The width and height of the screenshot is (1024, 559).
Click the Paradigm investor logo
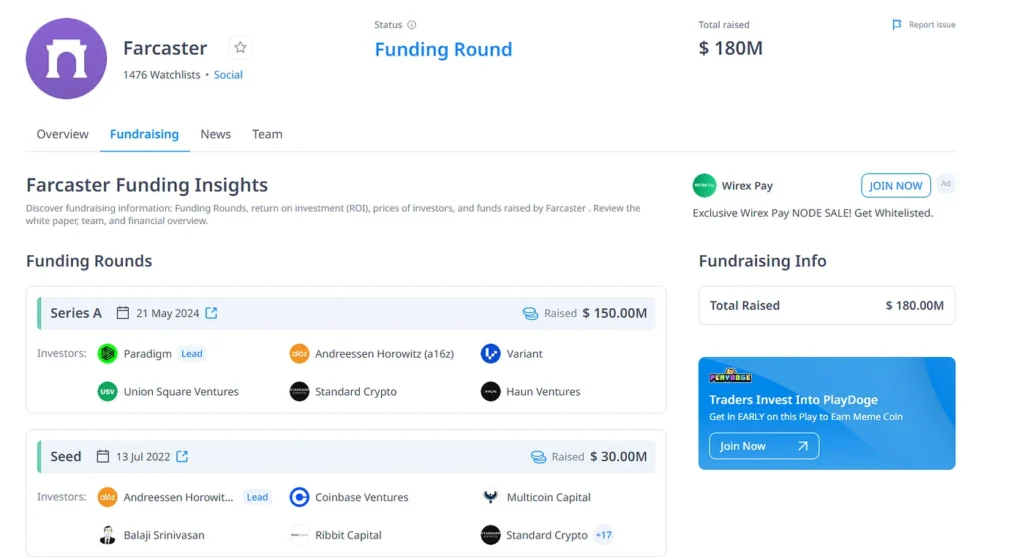(x=108, y=354)
